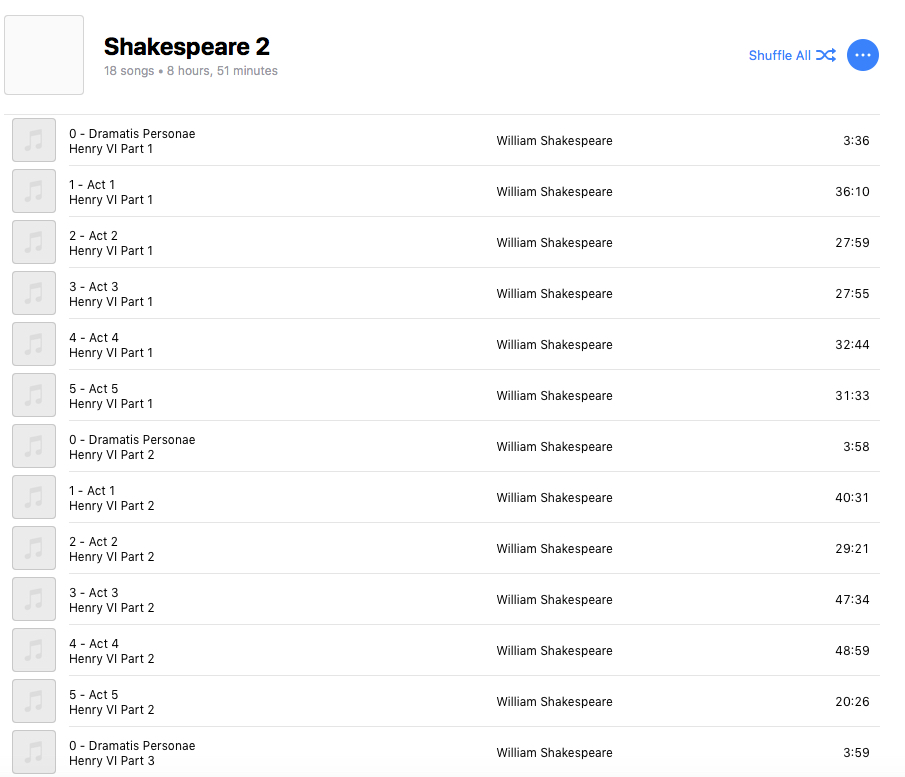905x777 pixels.
Task: Click William Shakespeare artist in the 31:33 row
Action: click(554, 395)
